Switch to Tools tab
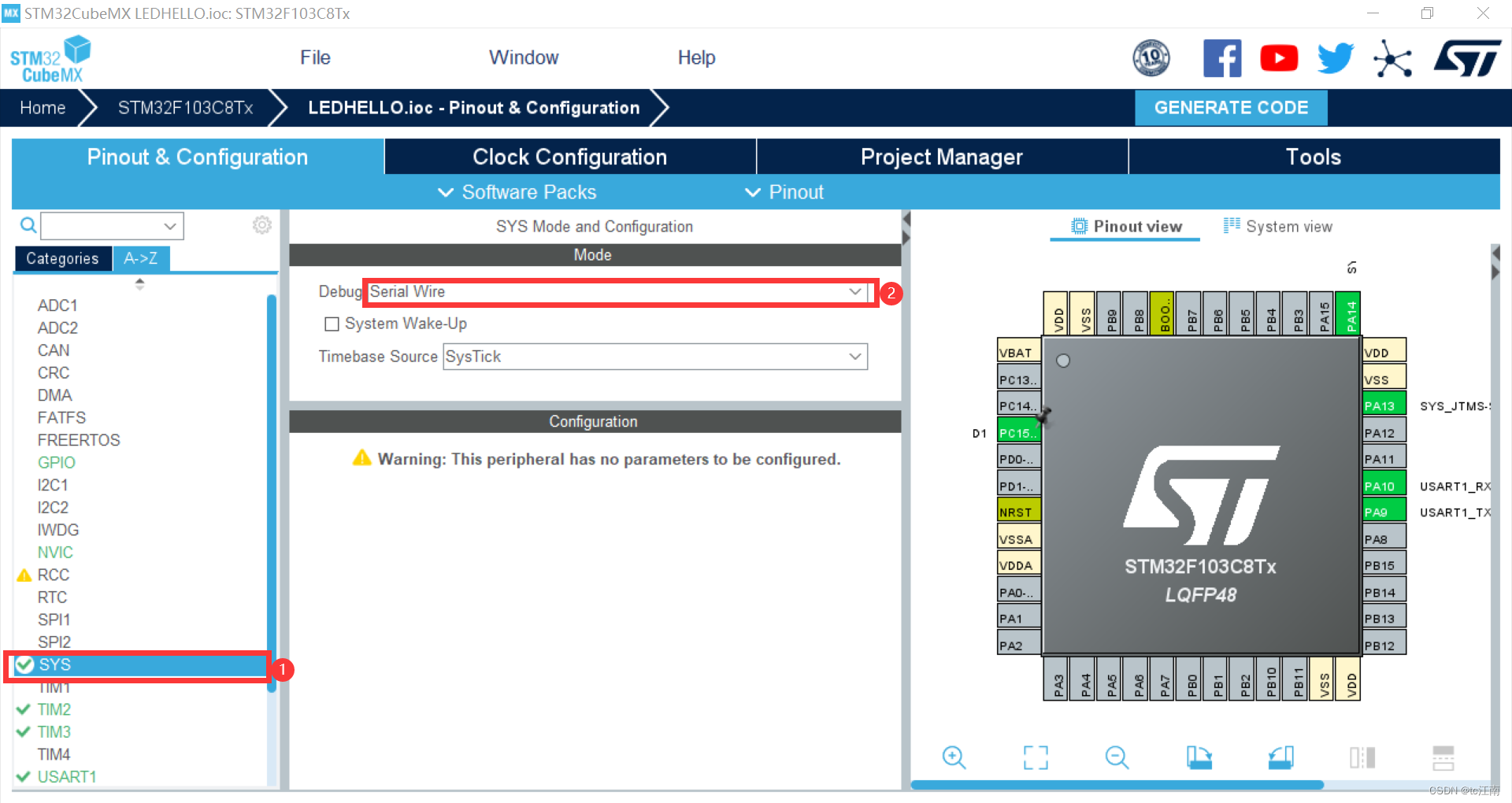Viewport: 1512px width, 803px height. [x=1314, y=157]
